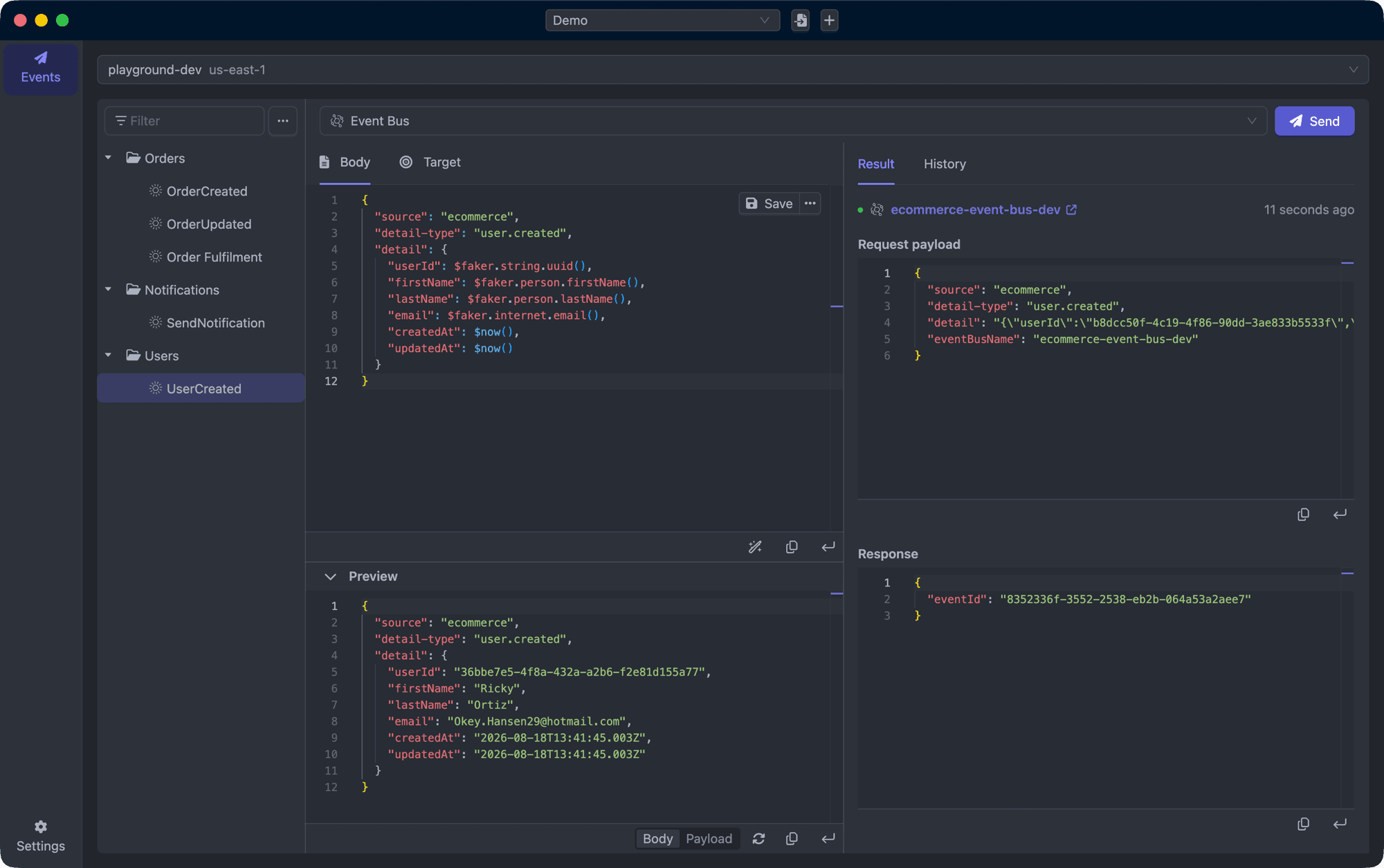1384x868 pixels.
Task: Click the Order Fulfilment event gear icon
Action: pyautogui.click(x=156, y=256)
